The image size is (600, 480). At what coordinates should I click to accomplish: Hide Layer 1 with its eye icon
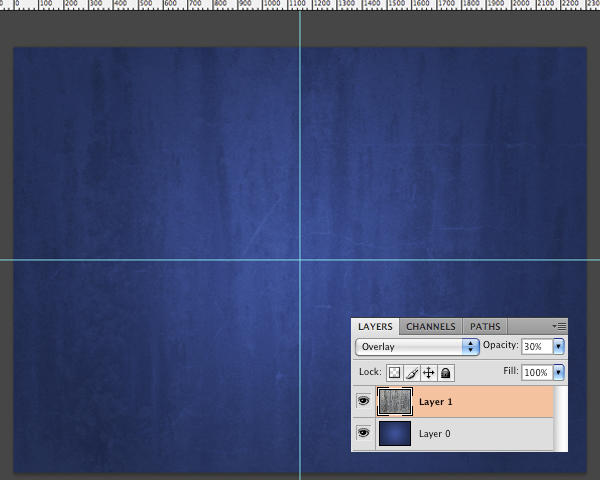363,402
